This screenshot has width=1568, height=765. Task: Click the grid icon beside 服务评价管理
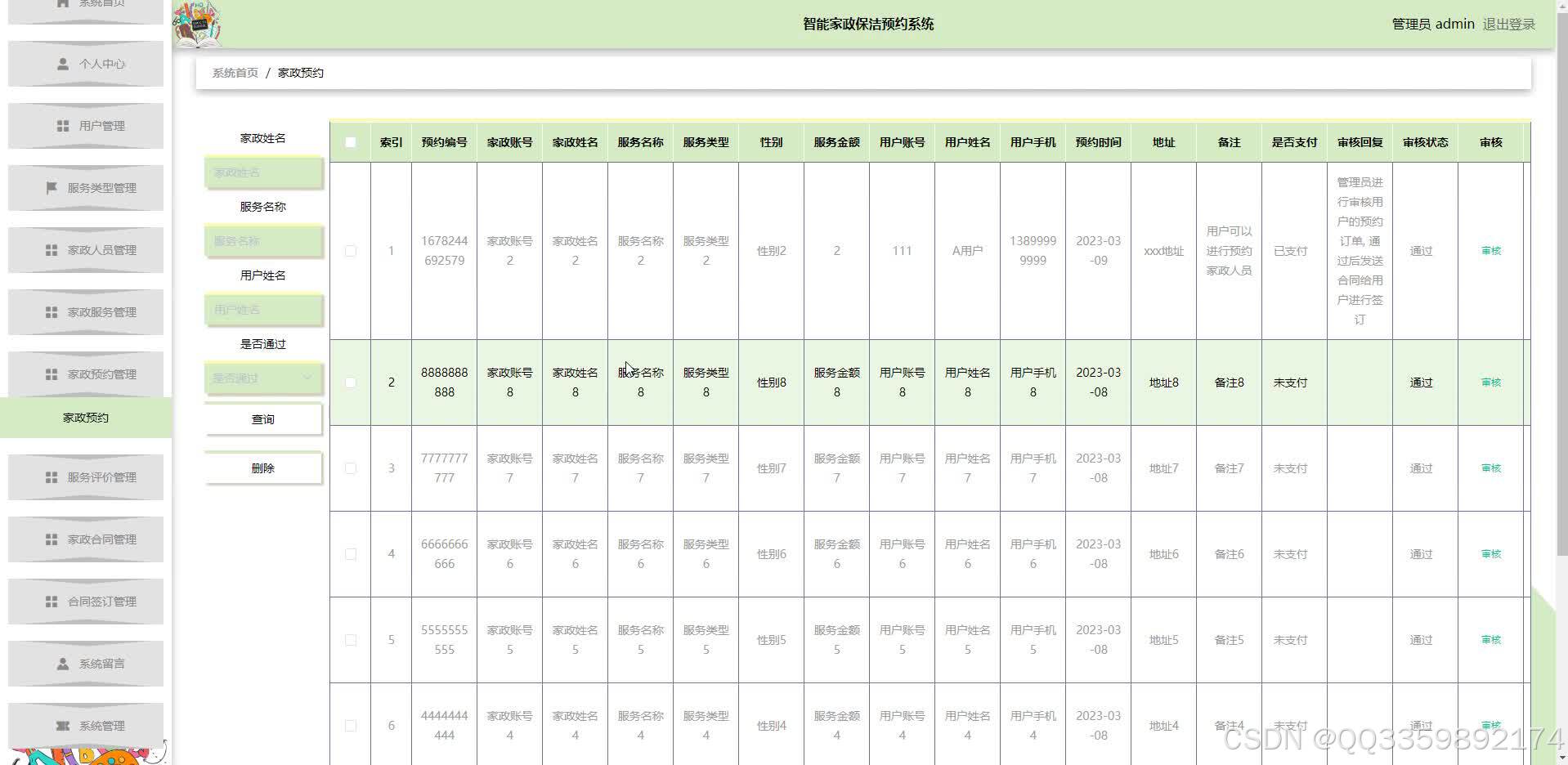[x=52, y=477]
